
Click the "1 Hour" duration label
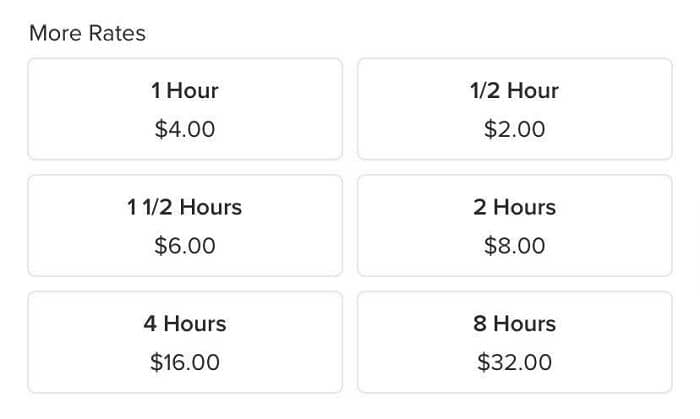point(185,91)
